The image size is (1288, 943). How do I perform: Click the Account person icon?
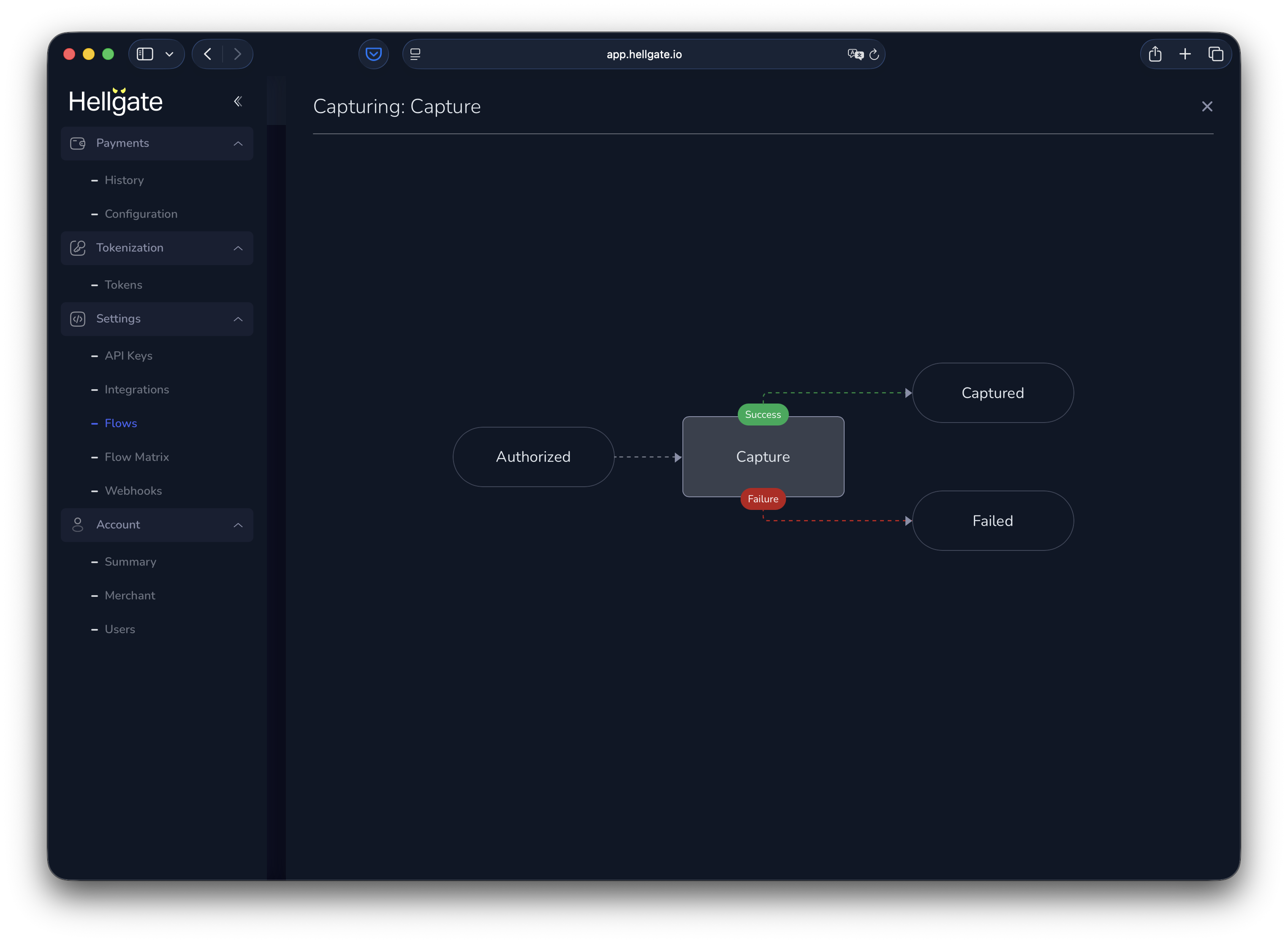click(78, 525)
